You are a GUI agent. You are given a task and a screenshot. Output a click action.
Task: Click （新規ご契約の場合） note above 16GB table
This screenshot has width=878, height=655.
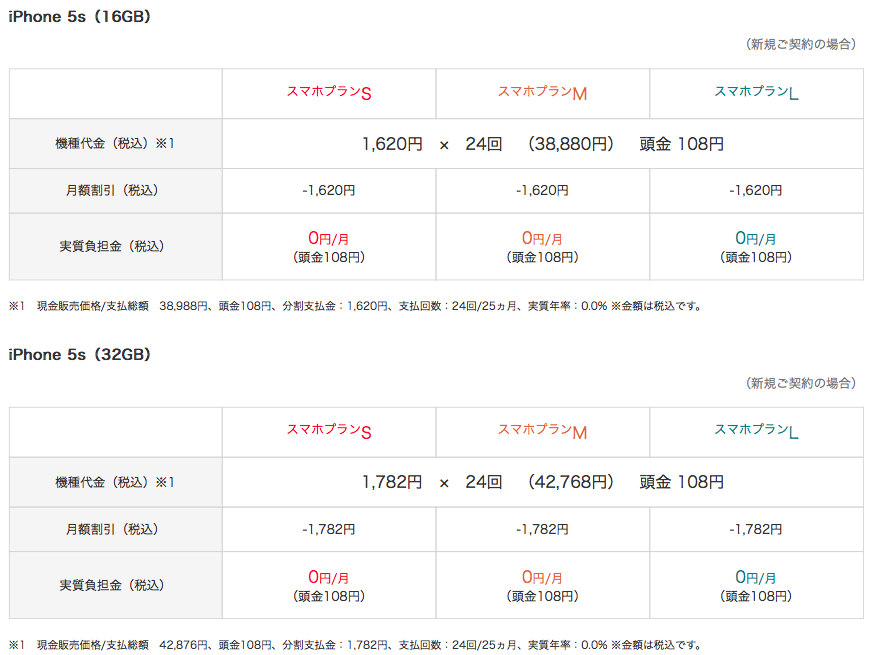coord(801,45)
